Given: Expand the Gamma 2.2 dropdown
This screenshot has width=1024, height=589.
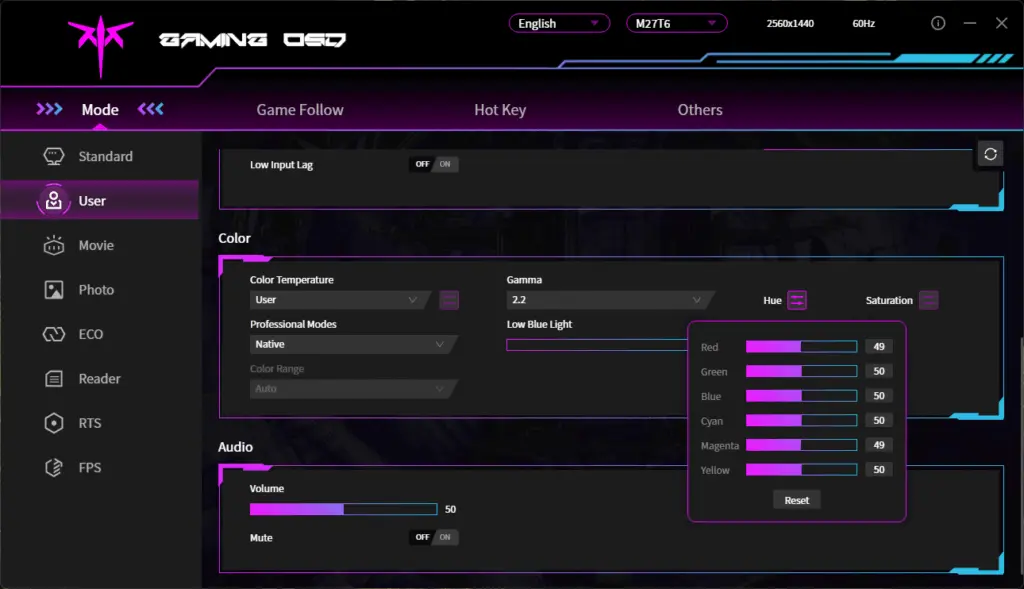Looking at the screenshot, I should (608, 300).
